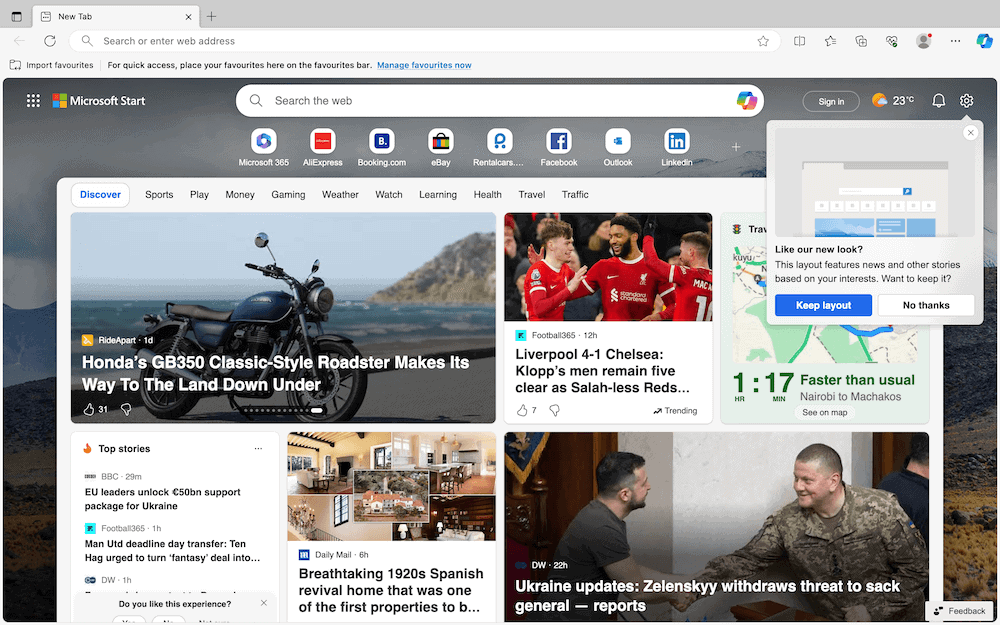Click Import favourites in favourites bar
The height and width of the screenshot is (625, 1000).
pos(52,65)
